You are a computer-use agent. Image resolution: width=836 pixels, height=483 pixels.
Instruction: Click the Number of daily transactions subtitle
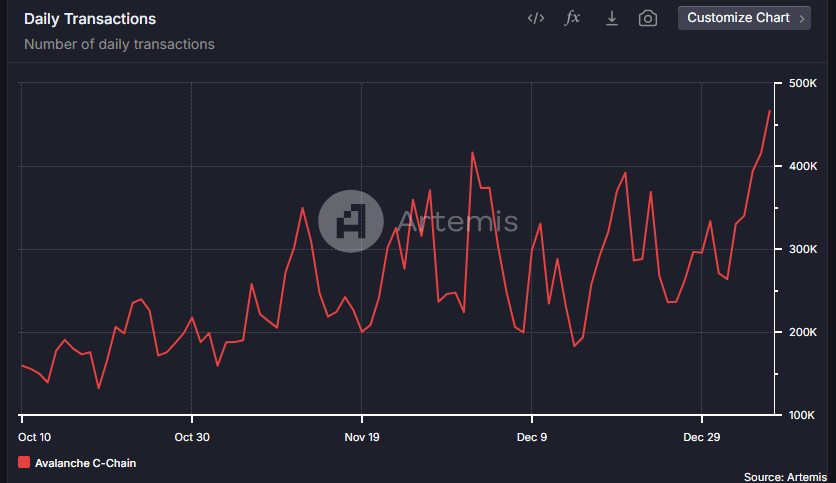click(119, 44)
